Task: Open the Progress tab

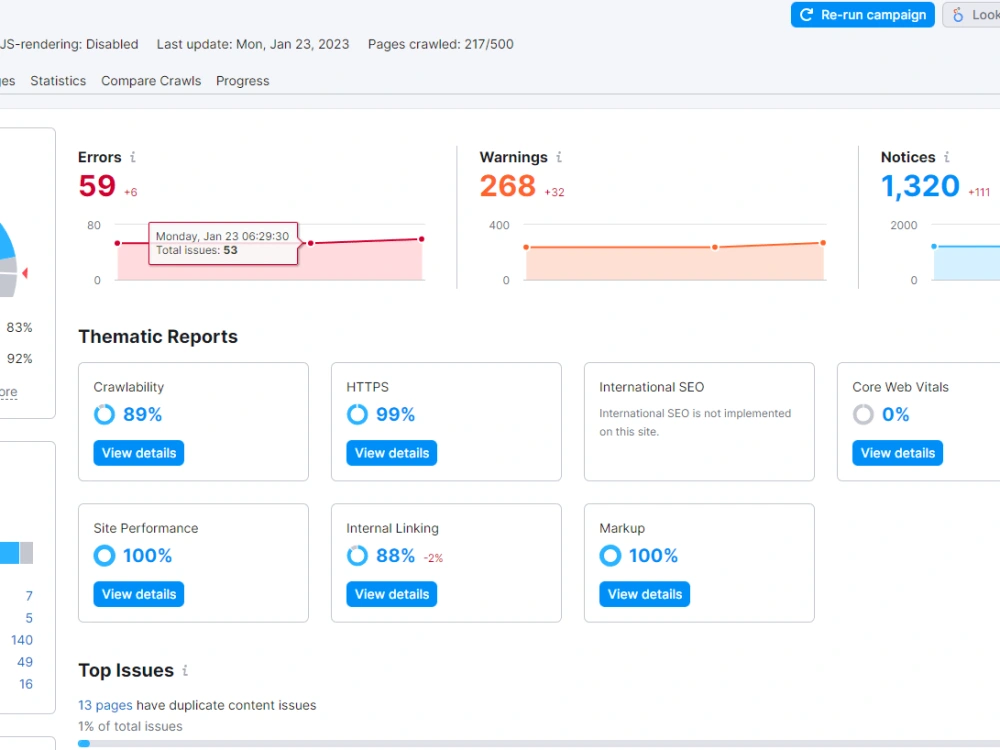Action: point(242,81)
